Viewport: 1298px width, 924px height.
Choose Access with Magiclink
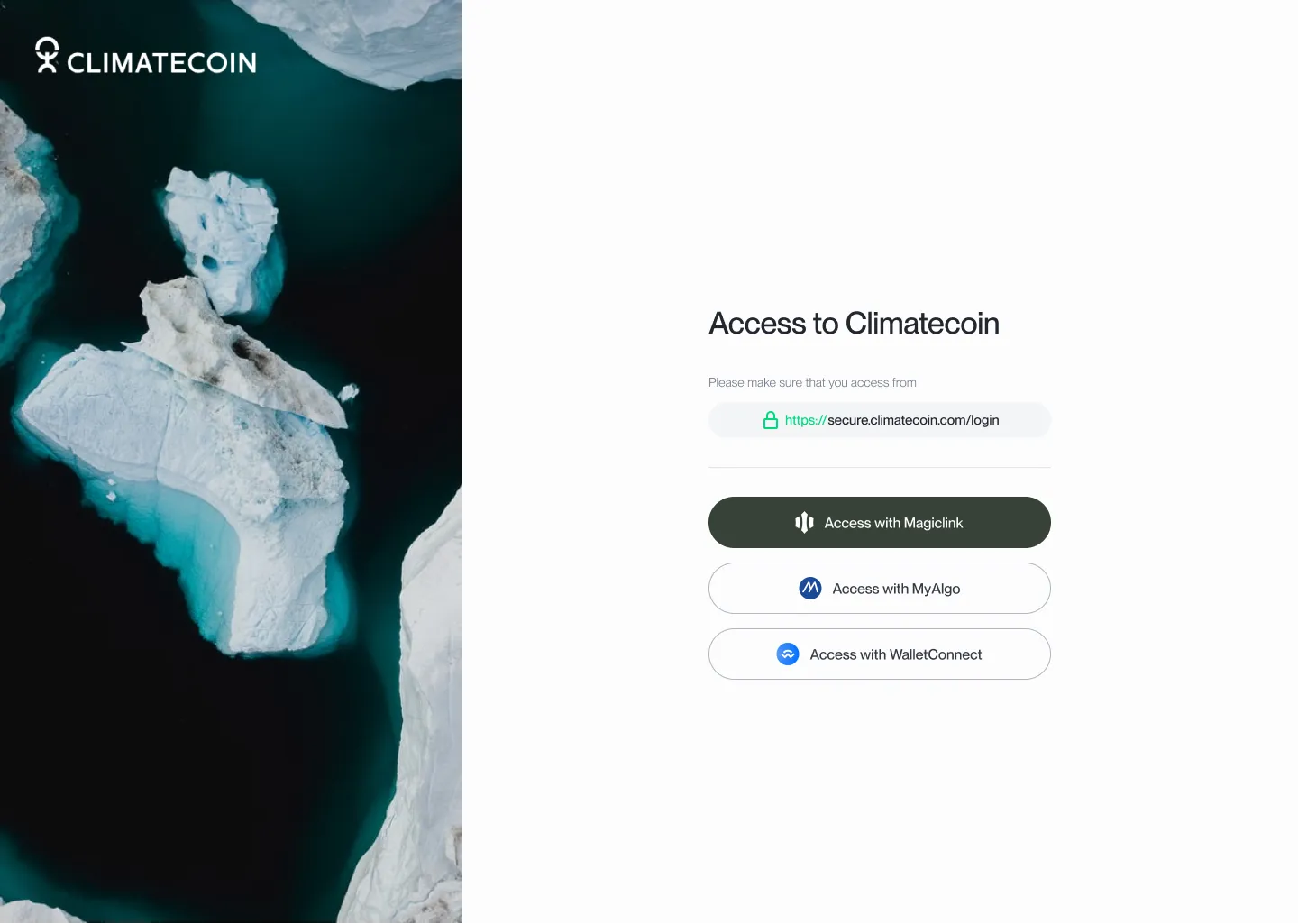(x=880, y=523)
